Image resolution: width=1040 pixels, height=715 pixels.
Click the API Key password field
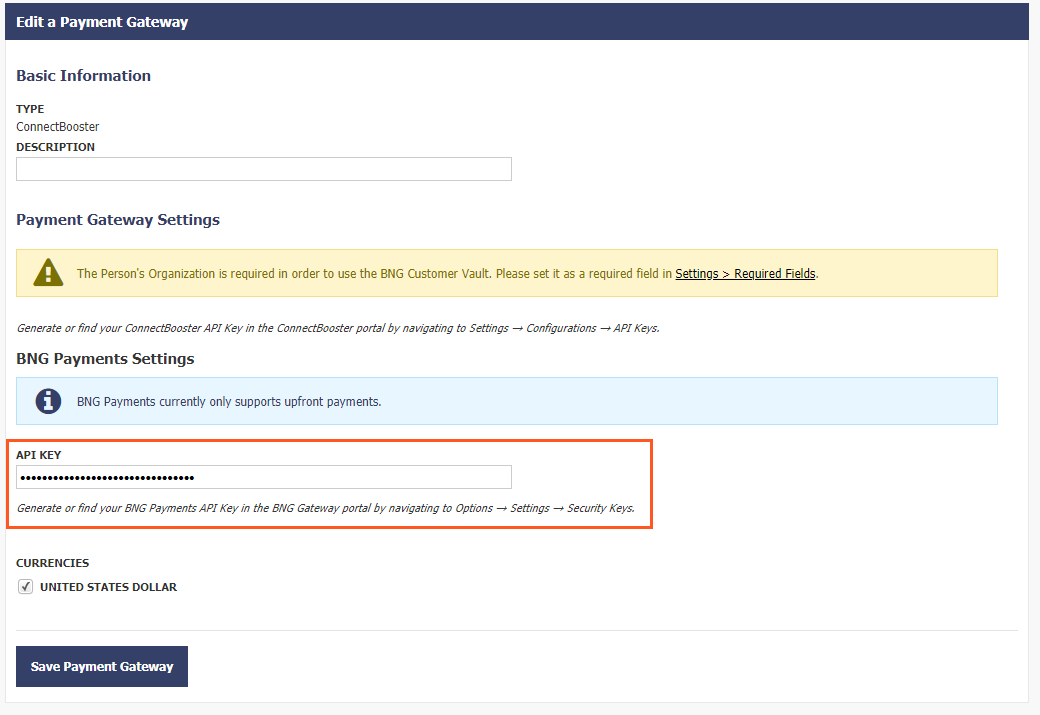click(263, 478)
